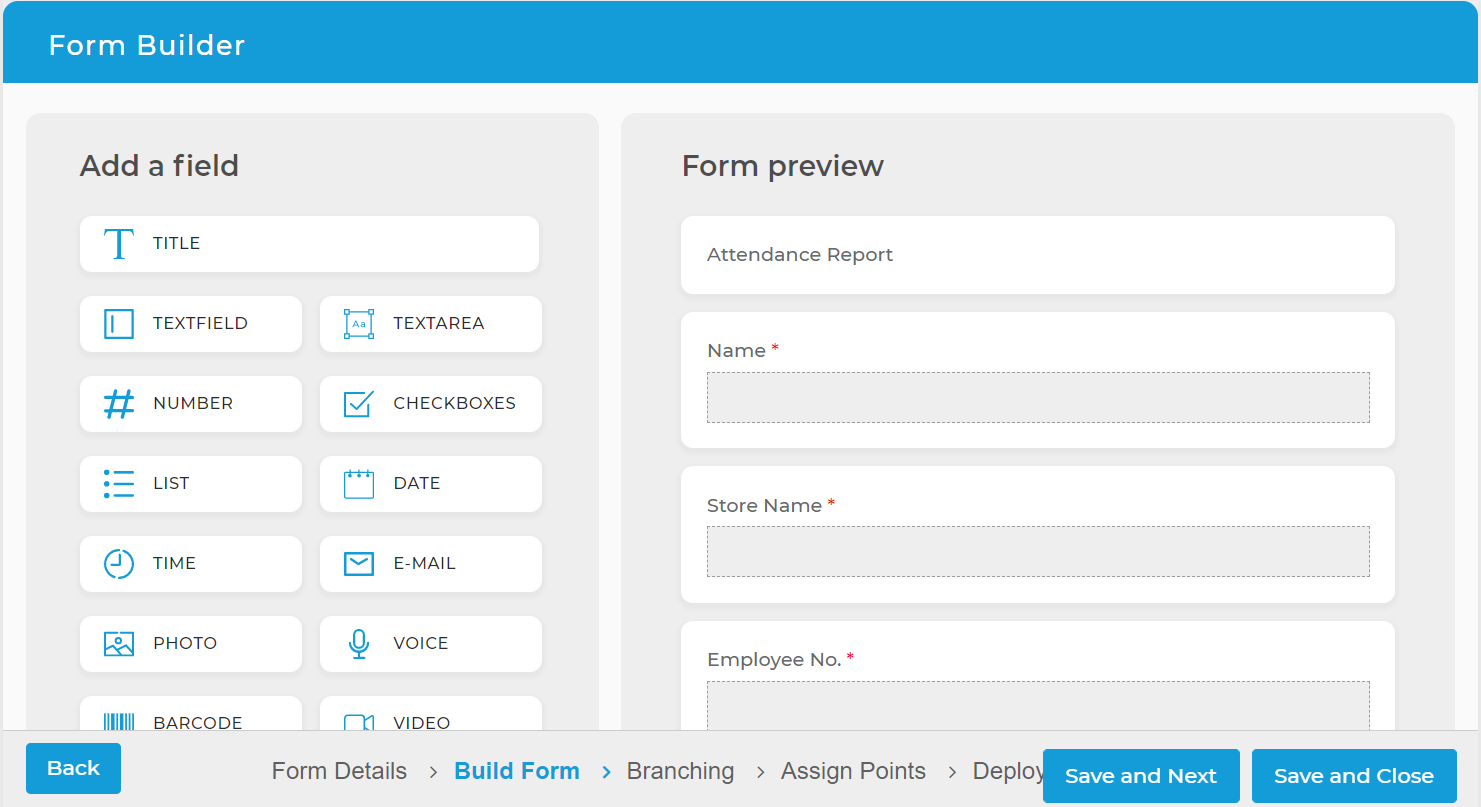
Task: Add a Title field using the T icon
Action: tap(309, 243)
